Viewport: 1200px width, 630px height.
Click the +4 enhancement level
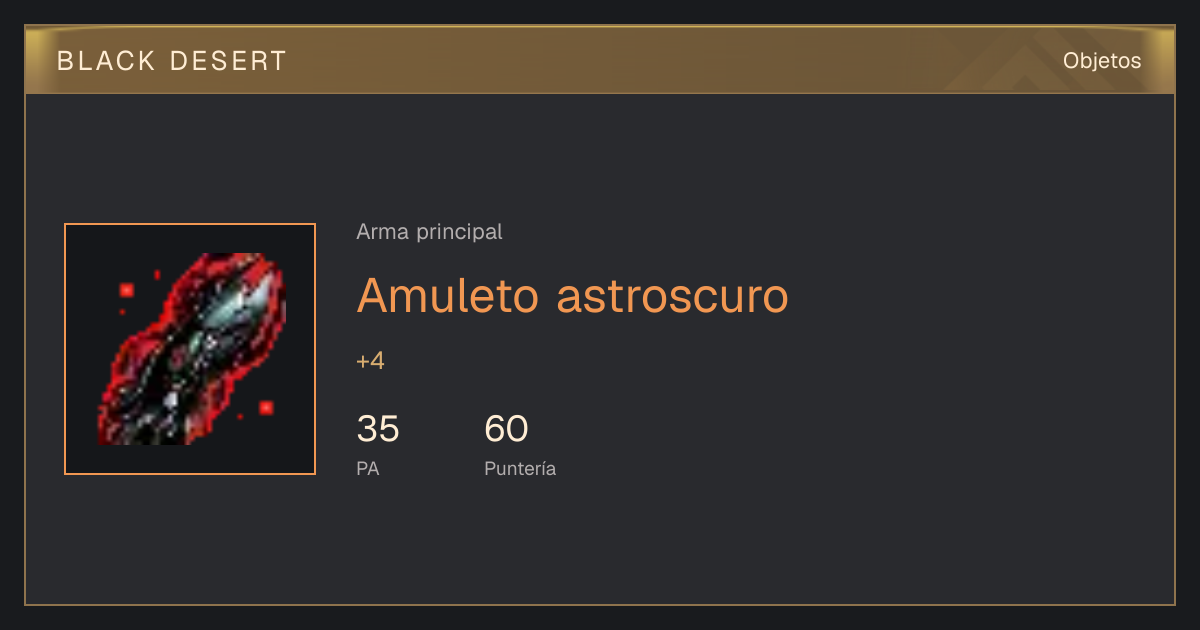370,361
